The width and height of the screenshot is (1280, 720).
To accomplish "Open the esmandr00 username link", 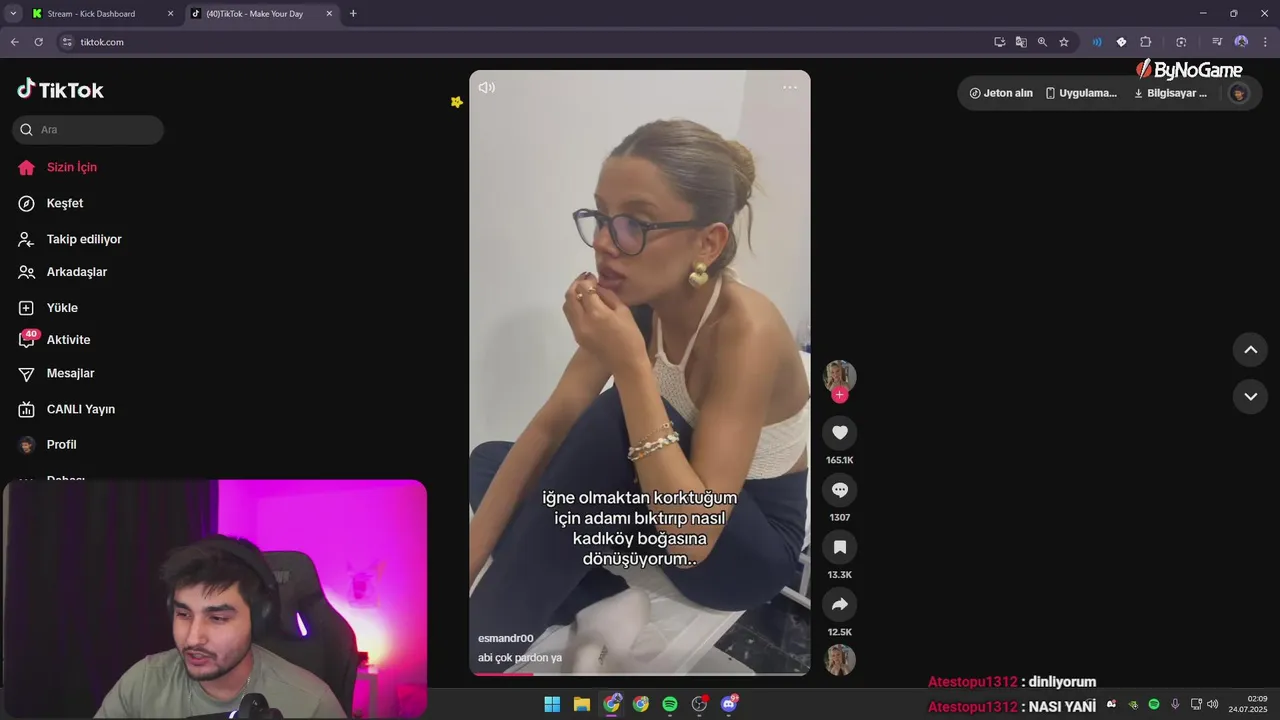I will tap(506, 638).
